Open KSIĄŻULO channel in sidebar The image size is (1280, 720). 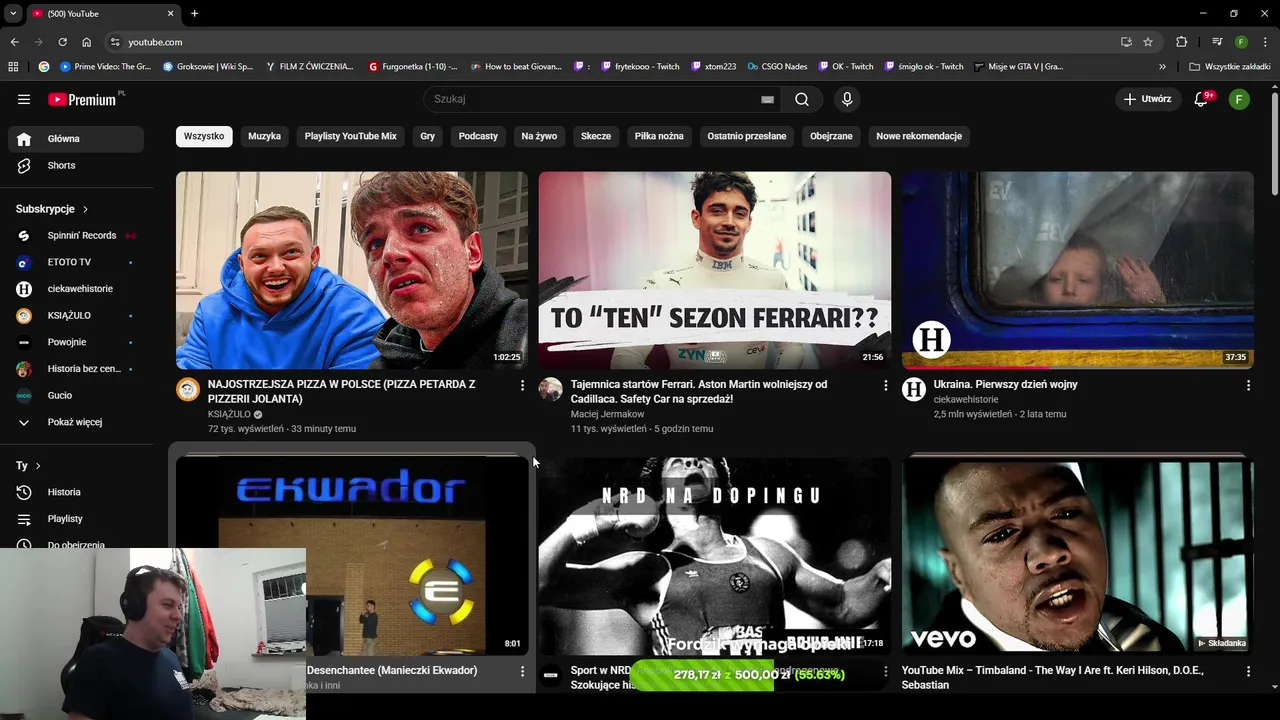[76, 315]
